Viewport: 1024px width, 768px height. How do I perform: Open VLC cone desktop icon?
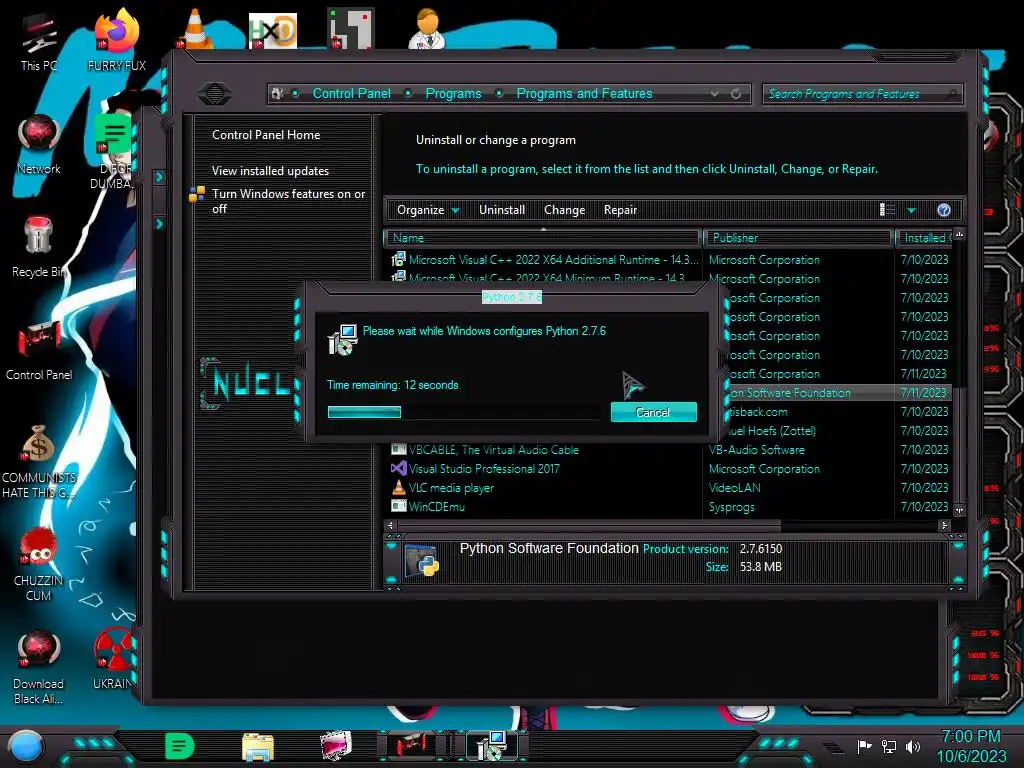click(x=195, y=29)
